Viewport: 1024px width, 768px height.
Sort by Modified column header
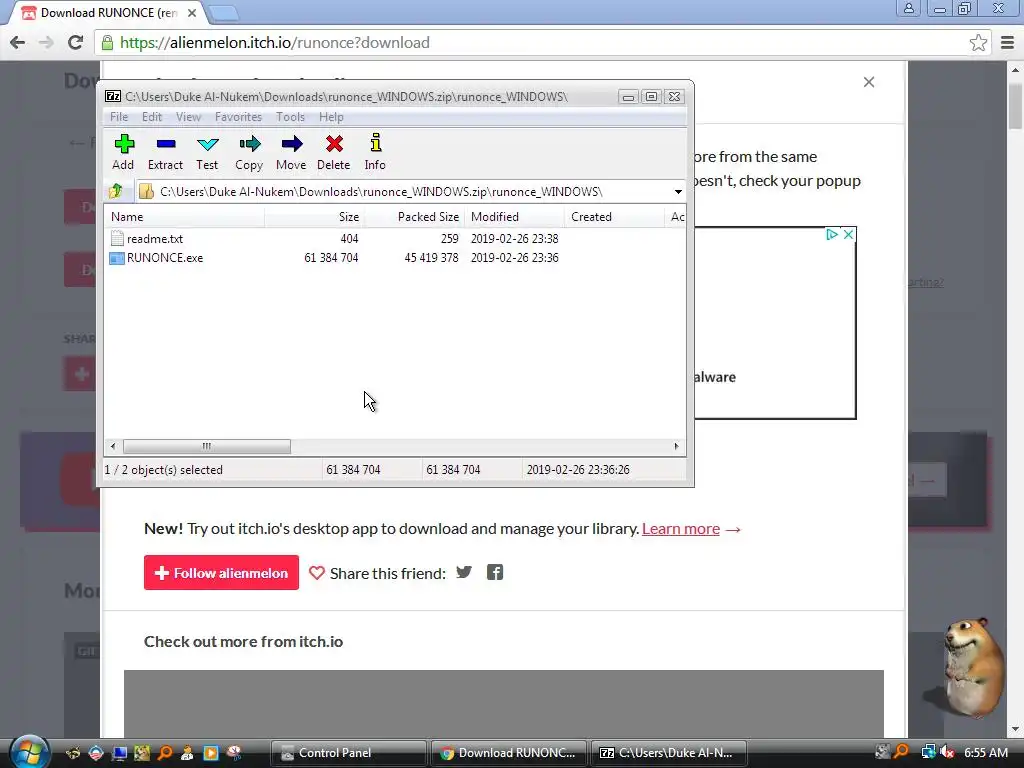[515, 217]
